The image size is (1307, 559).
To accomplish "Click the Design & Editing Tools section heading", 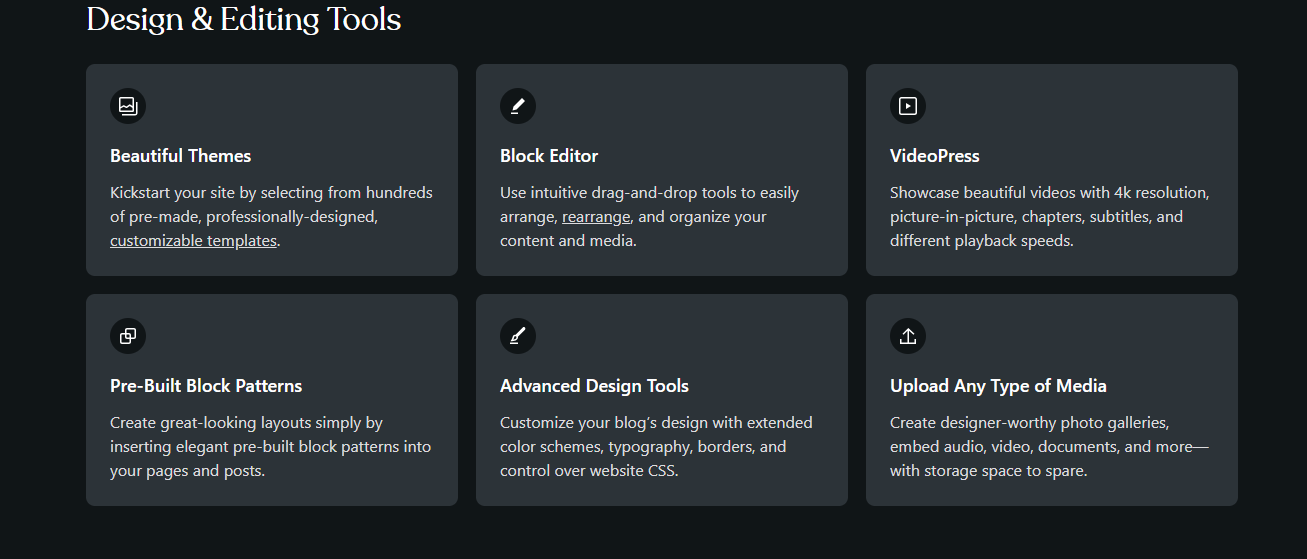I will [x=244, y=19].
